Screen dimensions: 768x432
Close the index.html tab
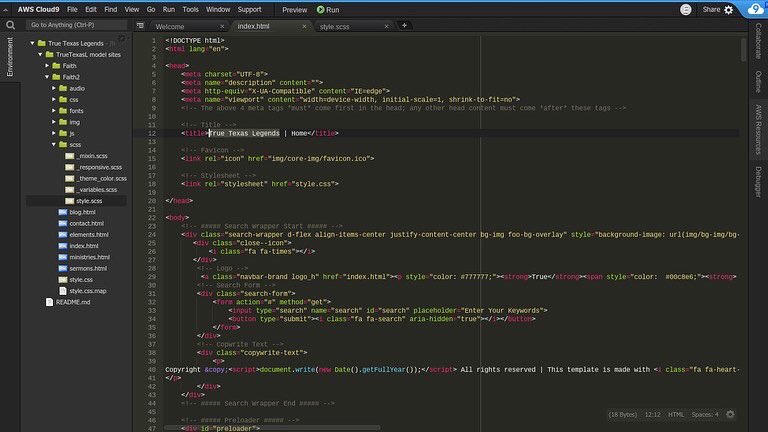(x=304, y=26)
